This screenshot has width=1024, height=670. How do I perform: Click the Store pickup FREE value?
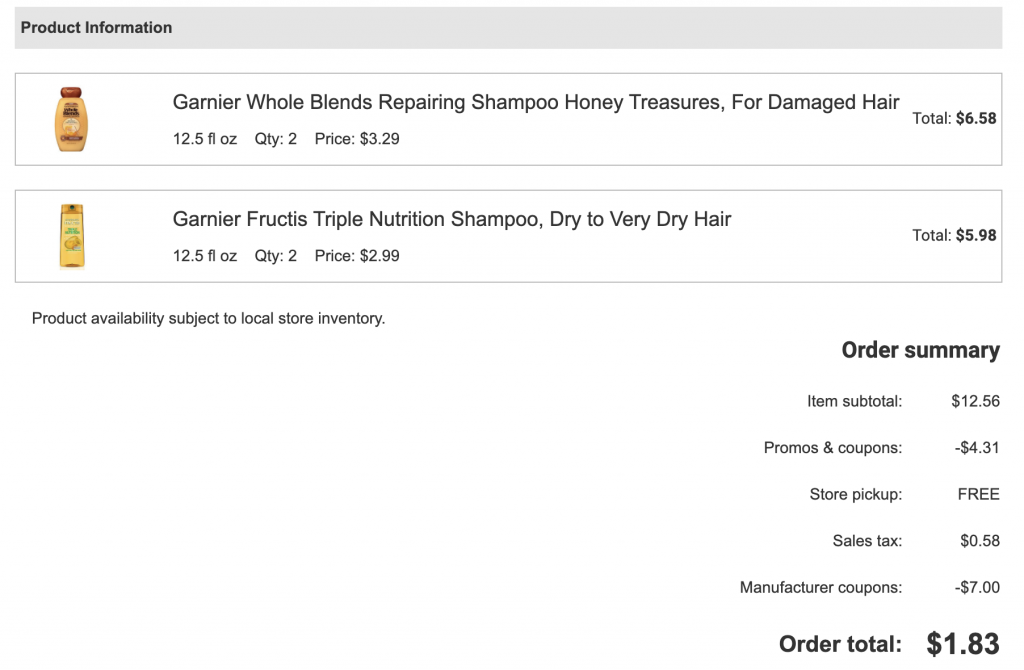(978, 494)
